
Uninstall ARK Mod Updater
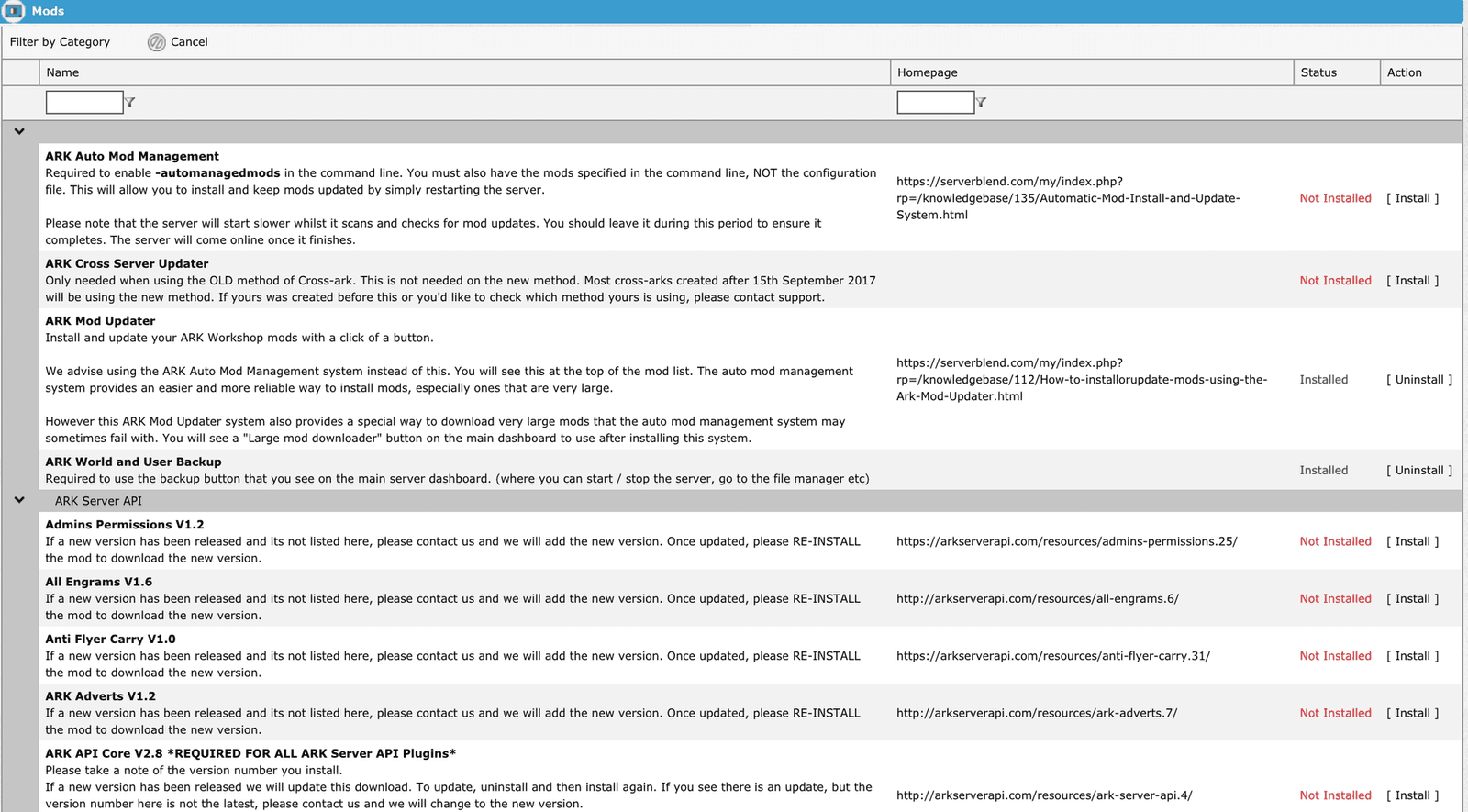tap(1419, 380)
